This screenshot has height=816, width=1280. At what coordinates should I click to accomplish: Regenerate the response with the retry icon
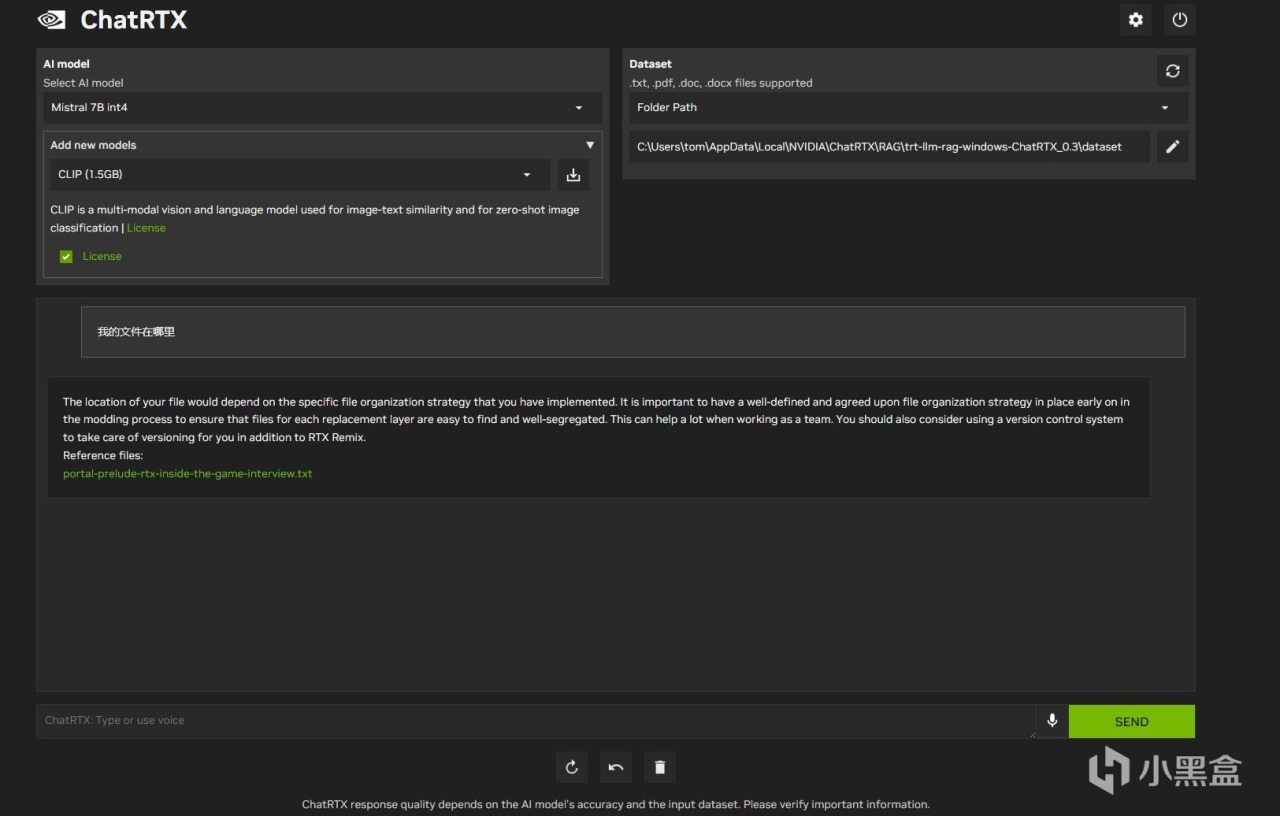pyautogui.click(x=572, y=767)
